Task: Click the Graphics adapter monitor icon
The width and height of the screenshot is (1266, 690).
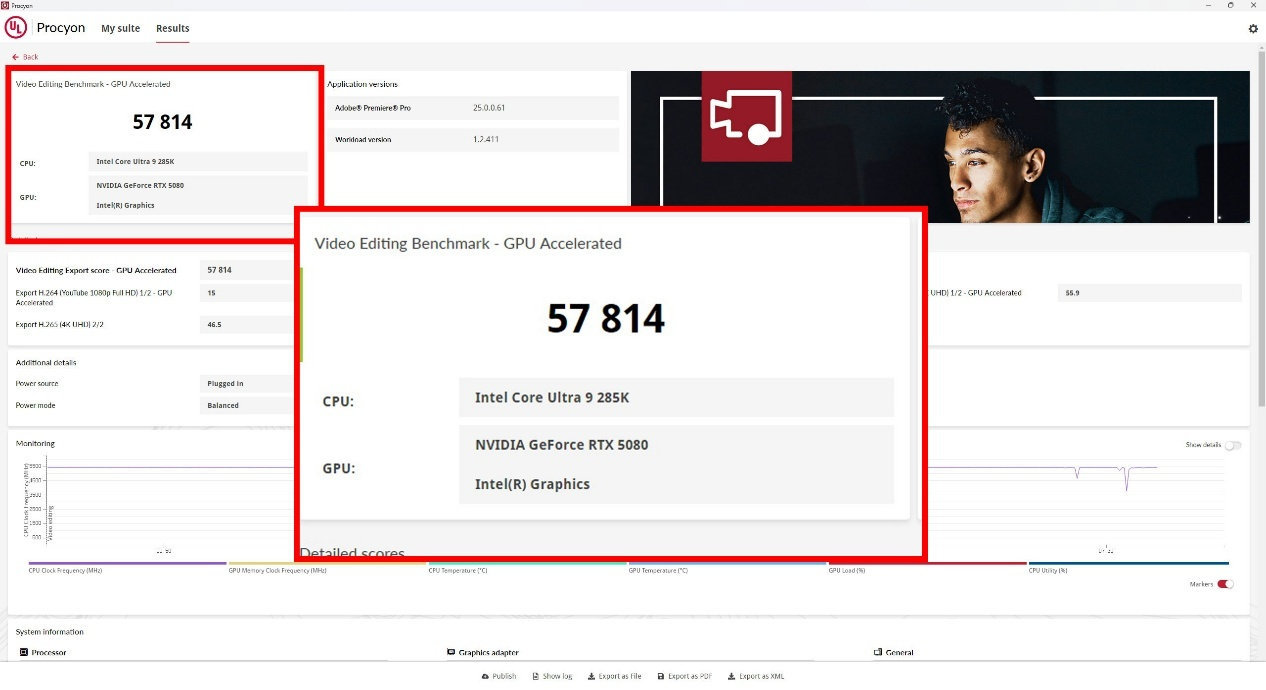Action: pos(450,652)
